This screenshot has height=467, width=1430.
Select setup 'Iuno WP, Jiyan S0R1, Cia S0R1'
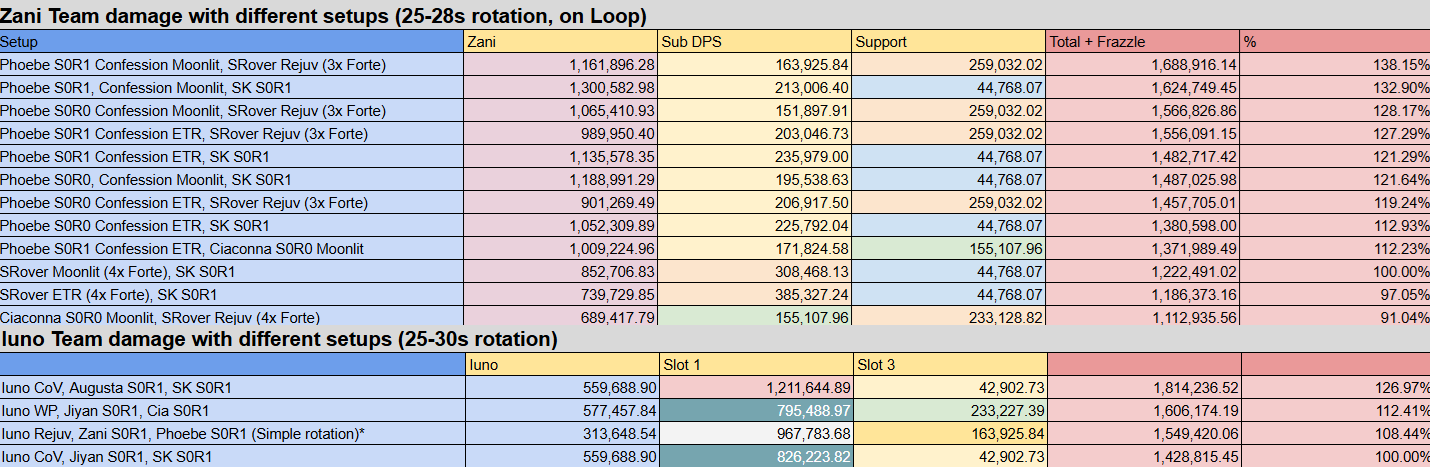pyautogui.click(x=232, y=410)
